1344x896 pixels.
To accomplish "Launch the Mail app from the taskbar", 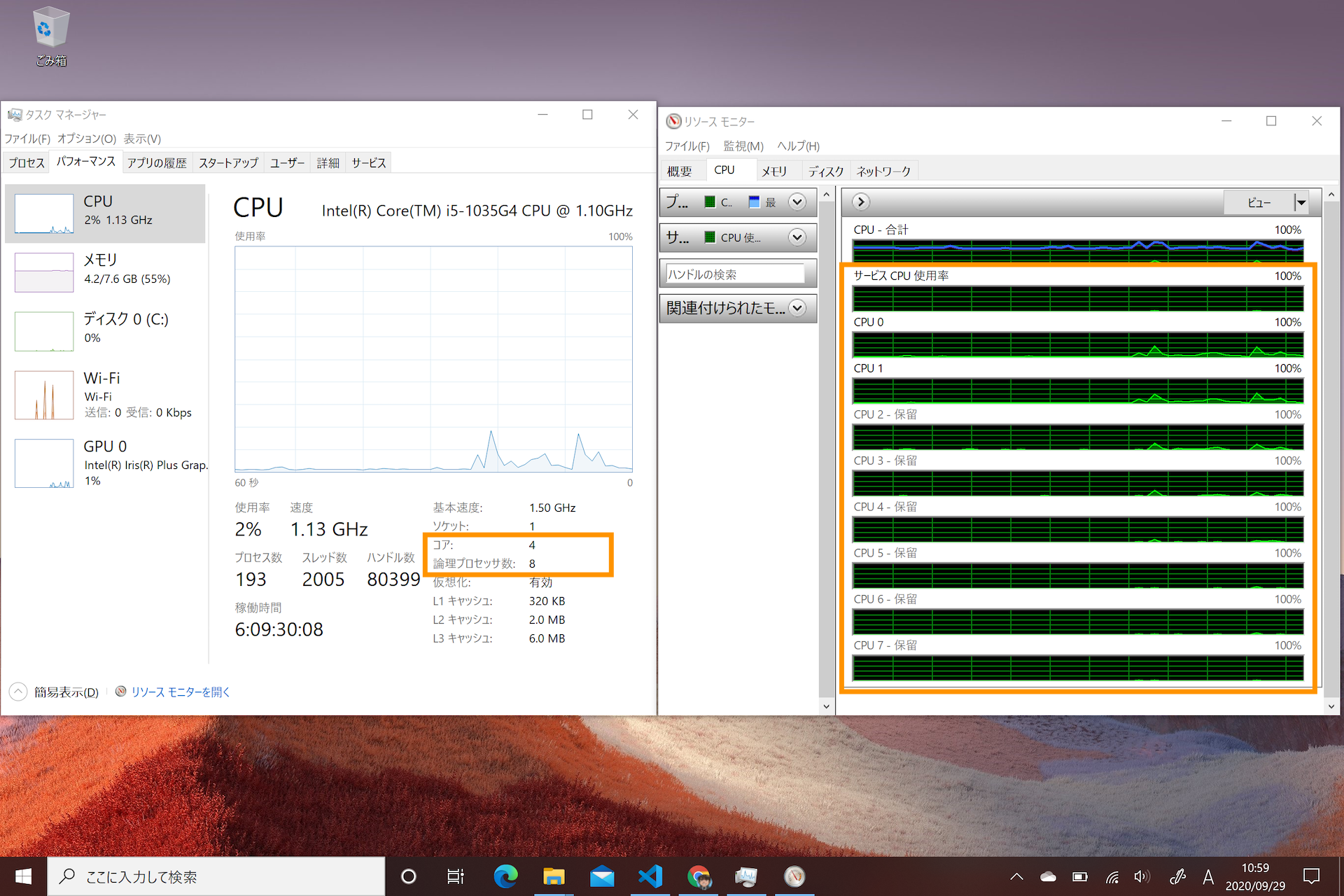I will pyautogui.click(x=602, y=876).
